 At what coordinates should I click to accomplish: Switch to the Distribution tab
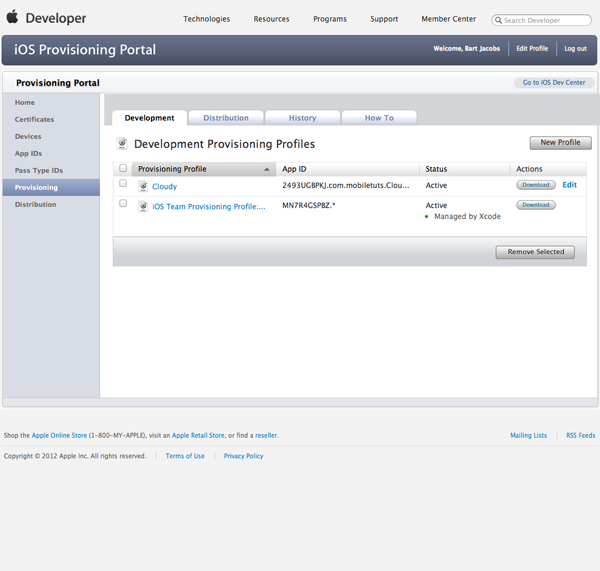coord(226,118)
